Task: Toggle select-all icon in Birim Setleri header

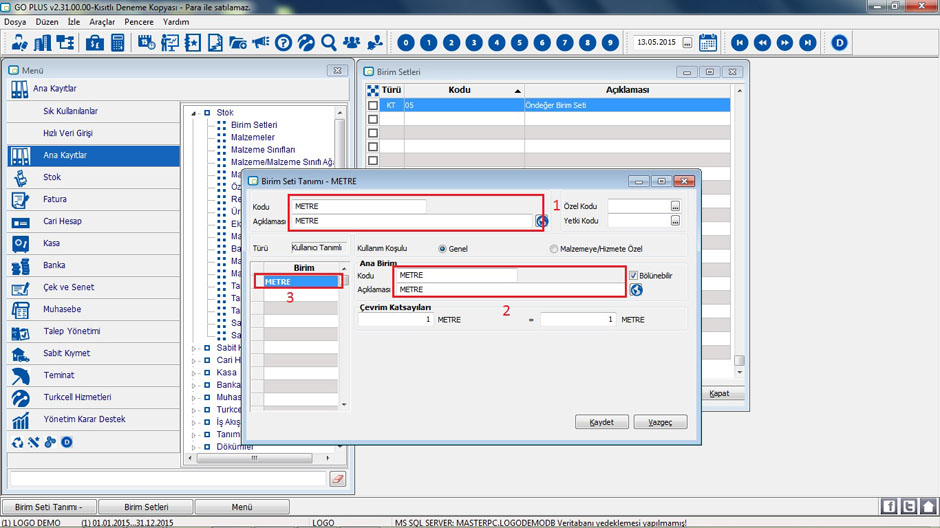Action: point(373,90)
